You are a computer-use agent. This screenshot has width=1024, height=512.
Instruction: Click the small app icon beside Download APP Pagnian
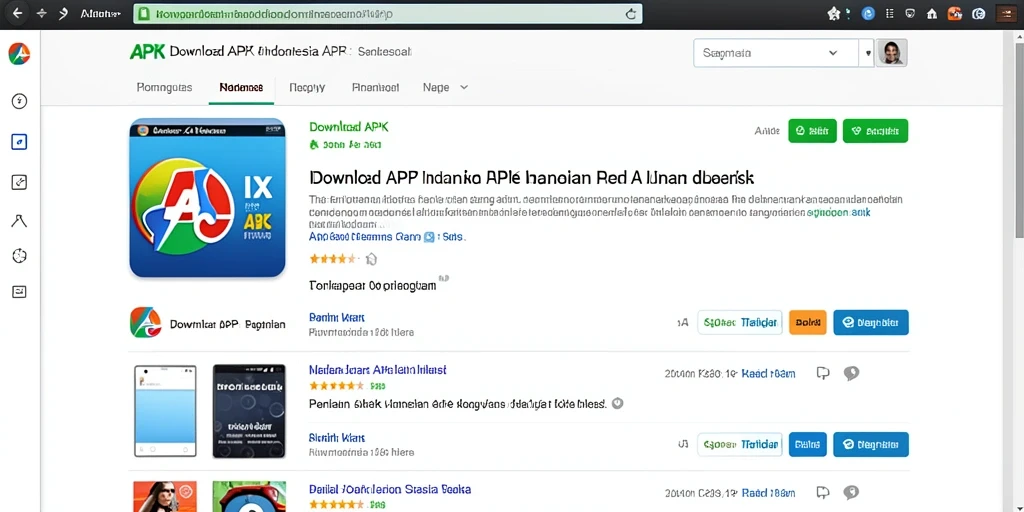[x=146, y=323]
